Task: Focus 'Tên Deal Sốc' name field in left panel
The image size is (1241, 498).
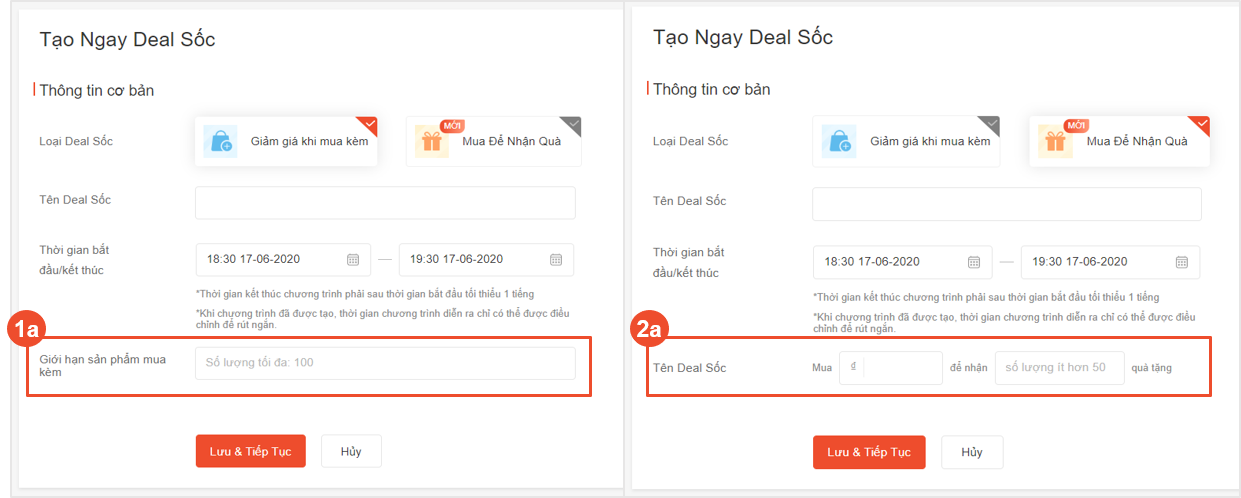Action: point(385,202)
